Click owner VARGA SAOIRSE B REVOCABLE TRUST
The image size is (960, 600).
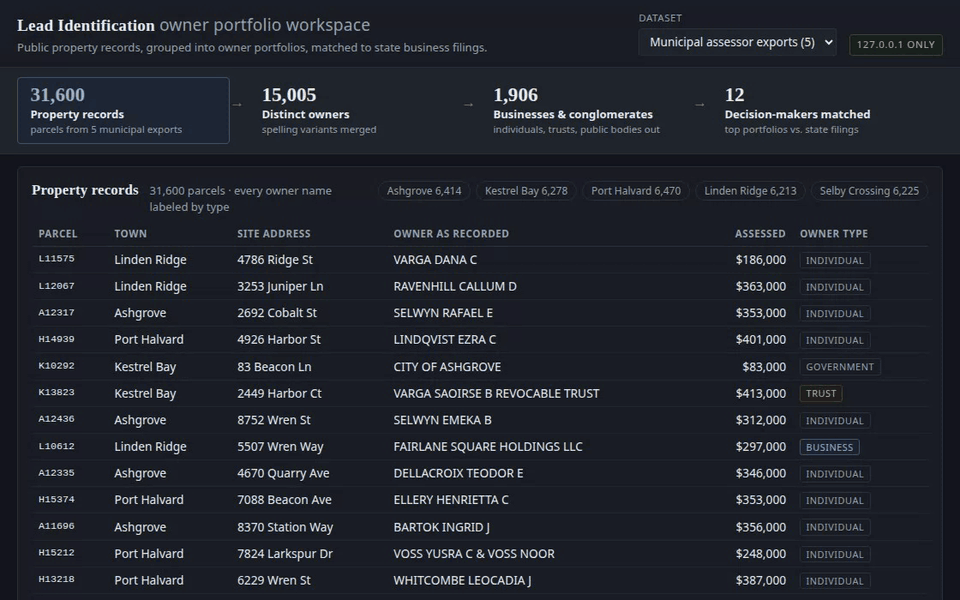497,394
